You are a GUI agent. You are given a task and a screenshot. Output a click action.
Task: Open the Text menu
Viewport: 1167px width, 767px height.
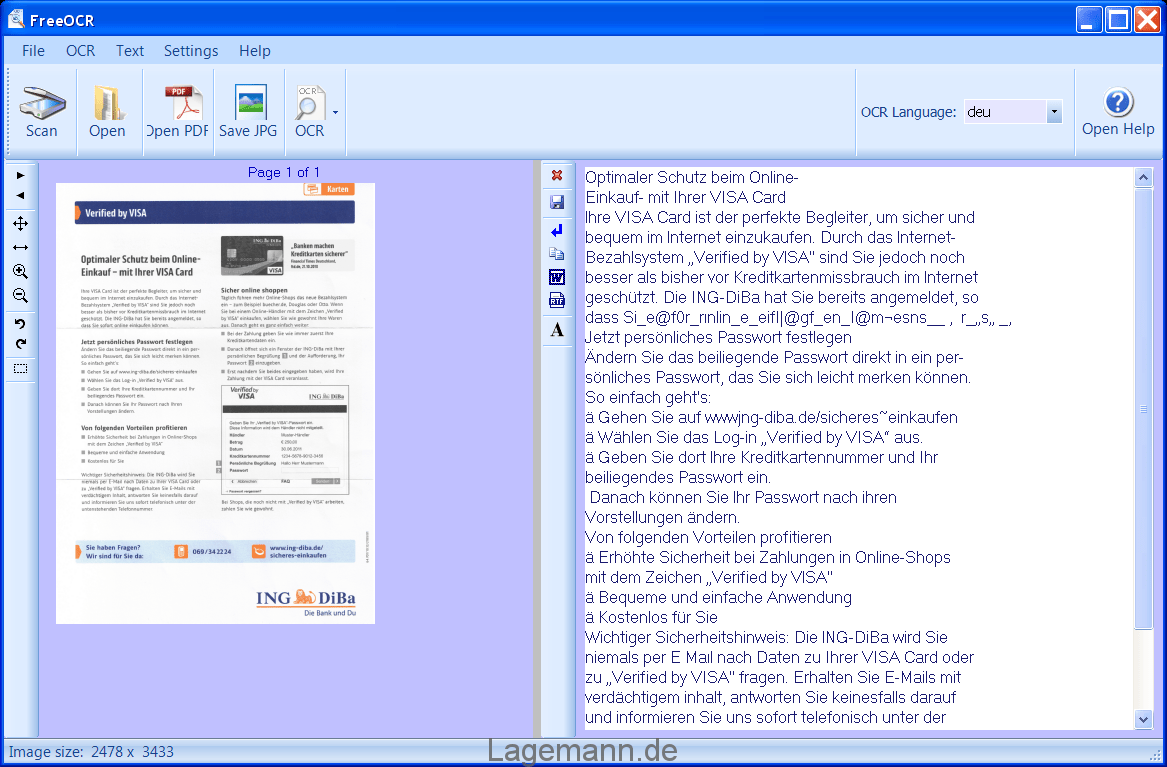pos(130,51)
